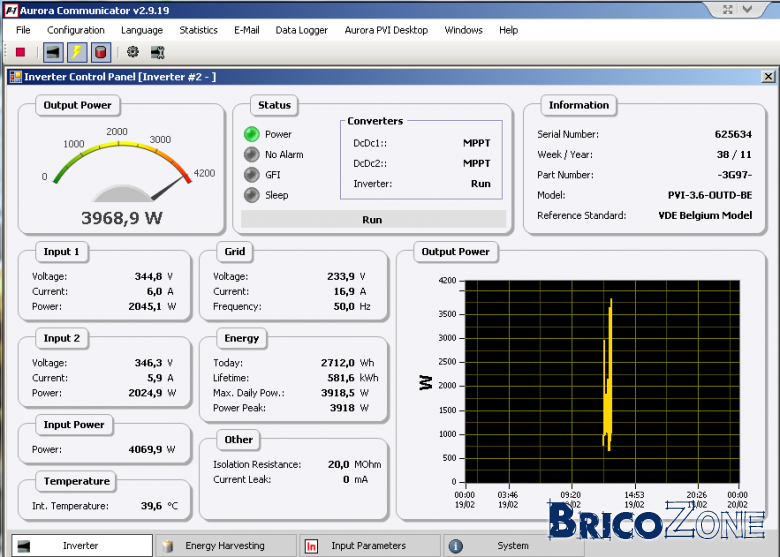The height and width of the screenshot is (557, 780).
Task: Click VDE Belgium Model reference standard
Action: click(x=705, y=215)
